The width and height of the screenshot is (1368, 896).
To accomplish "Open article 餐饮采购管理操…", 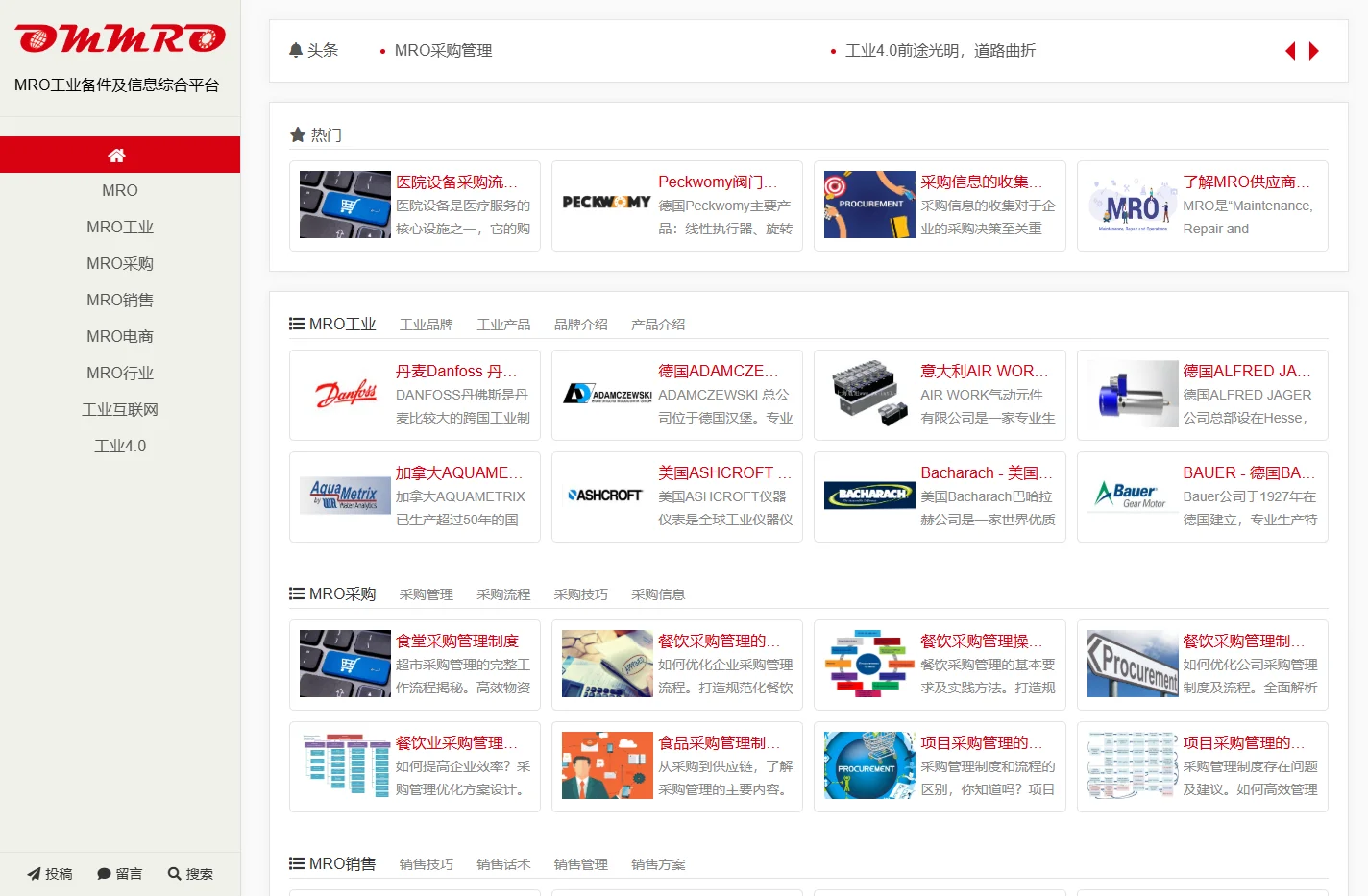I will [x=982, y=642].
